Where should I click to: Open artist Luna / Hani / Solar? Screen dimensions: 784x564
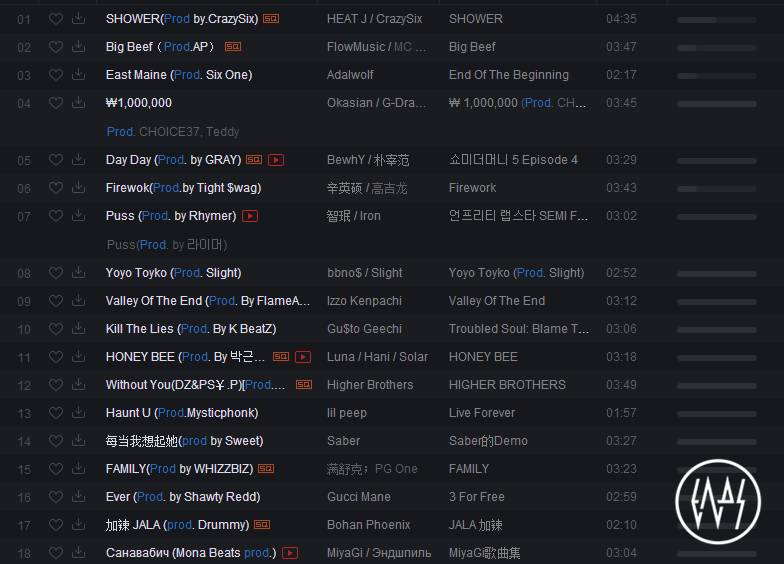[378, 357]
